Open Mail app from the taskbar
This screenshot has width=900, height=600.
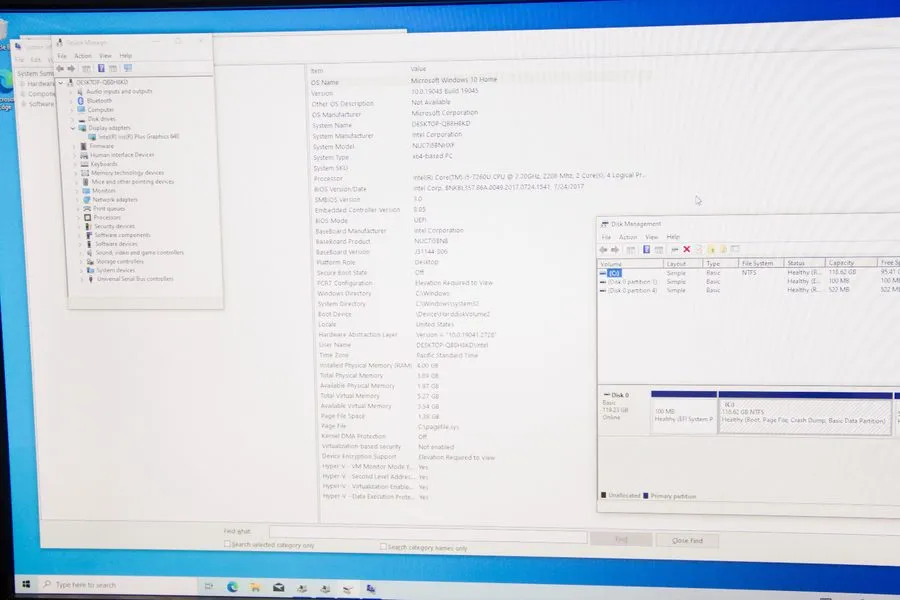(278, 587)
